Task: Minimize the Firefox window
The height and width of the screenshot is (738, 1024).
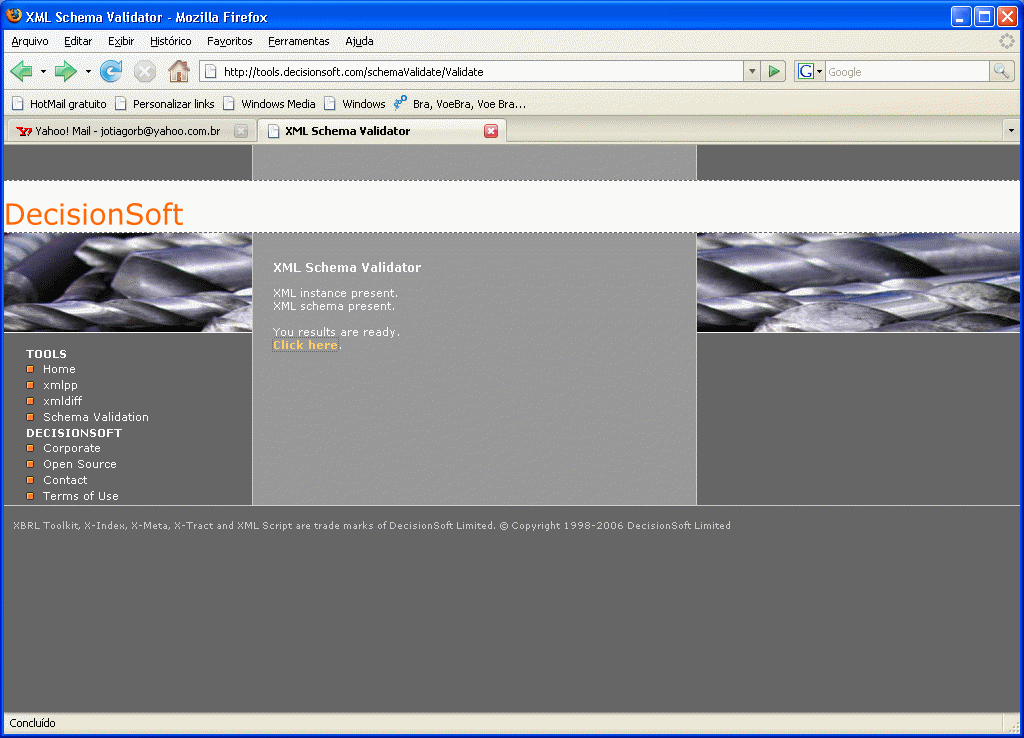Action: [961, 16]
